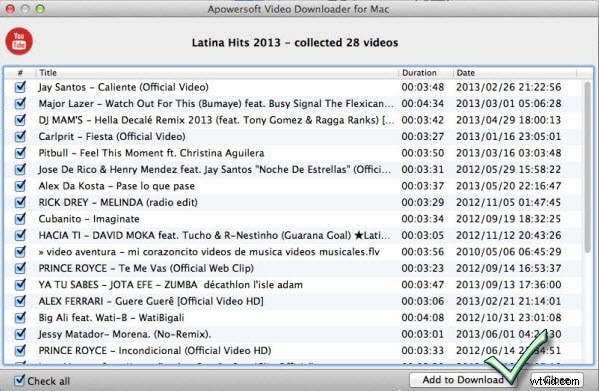The height and width of the screenshot is (391, 599).
Task: Toggle Pitbull - Feel This Moment checkbox
Action: [x=20, y=153]
